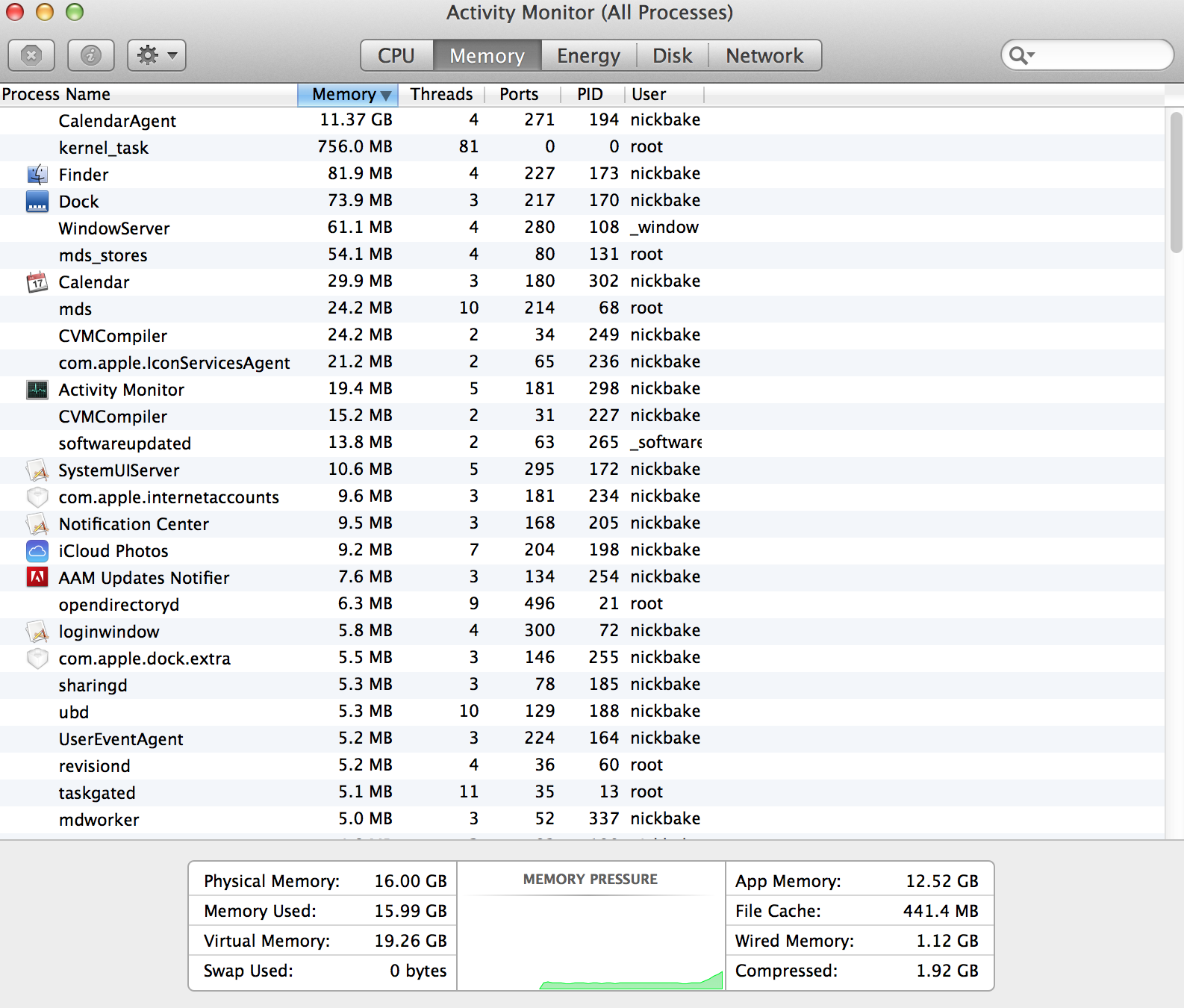Click the vertical scrollbar thumb

coord(1177,182)
